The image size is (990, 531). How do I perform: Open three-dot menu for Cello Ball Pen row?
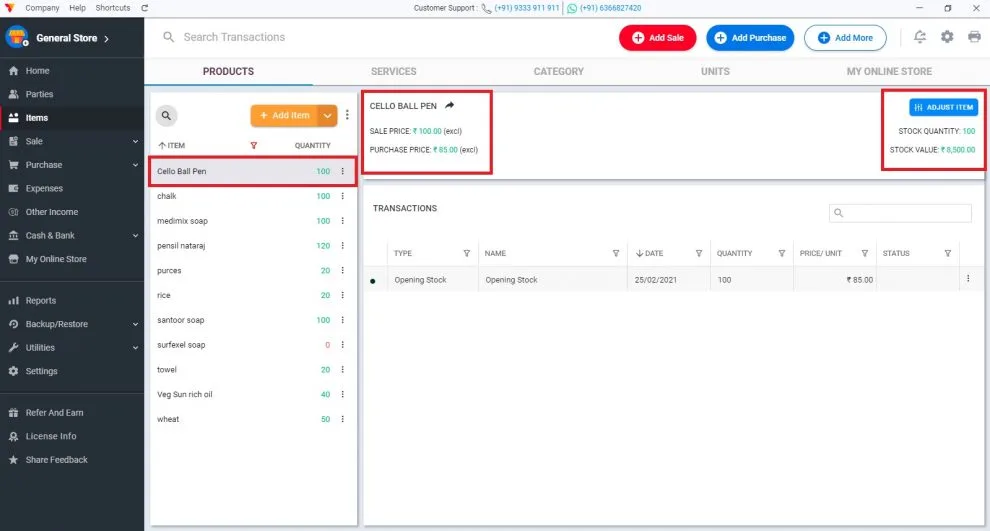coord(343,171)
